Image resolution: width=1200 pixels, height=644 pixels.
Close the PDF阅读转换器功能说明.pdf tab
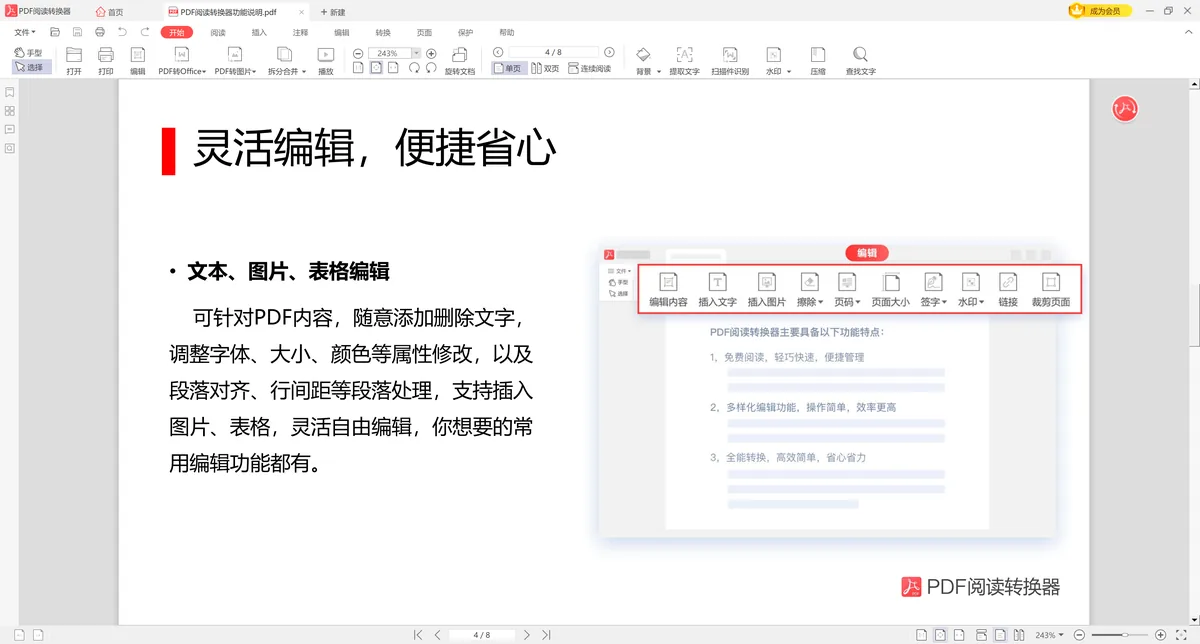tap(302, 11)
